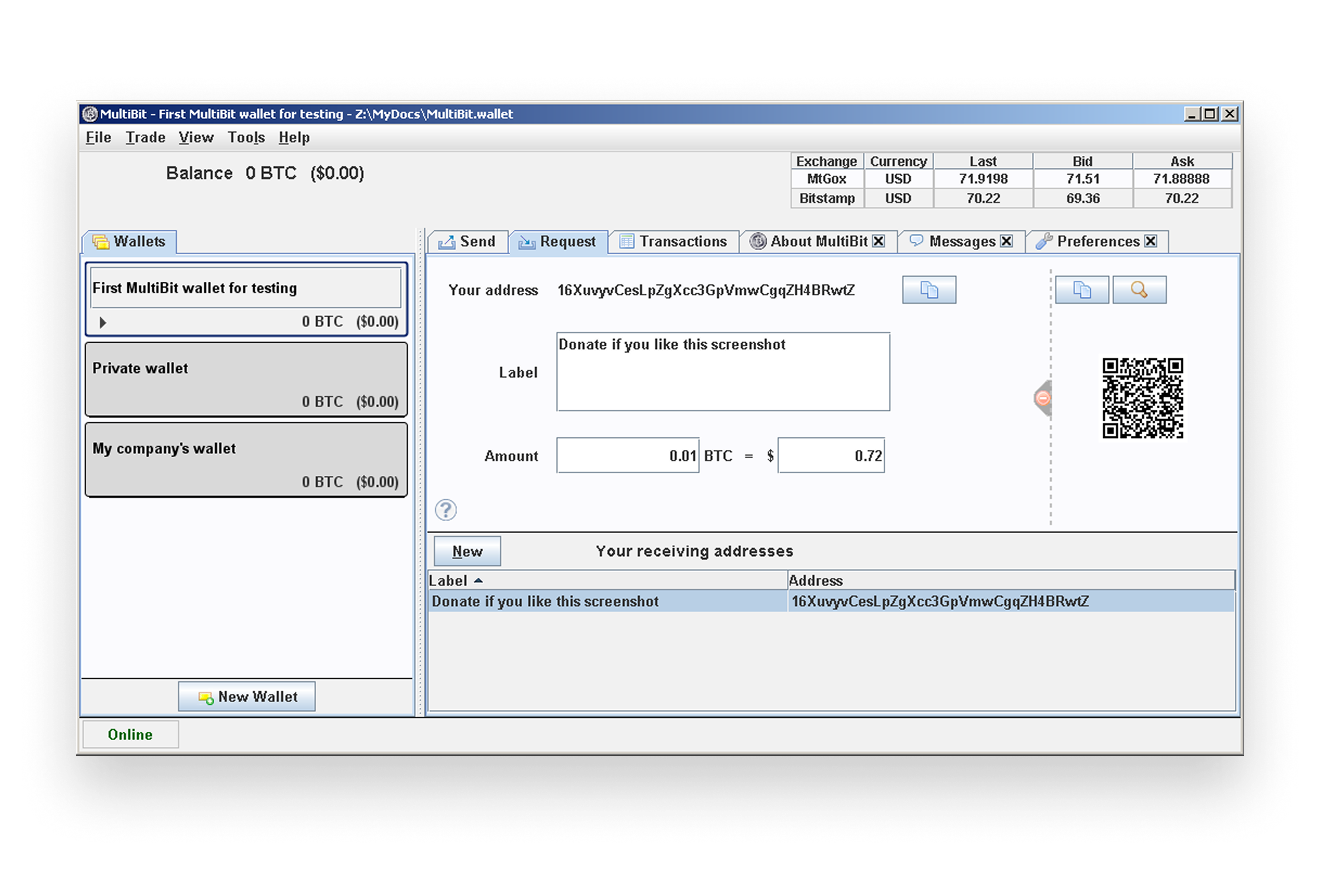Zoom the QR code with magnifier
This screenshot has height=888, width=1320.
coord(1139,290)
